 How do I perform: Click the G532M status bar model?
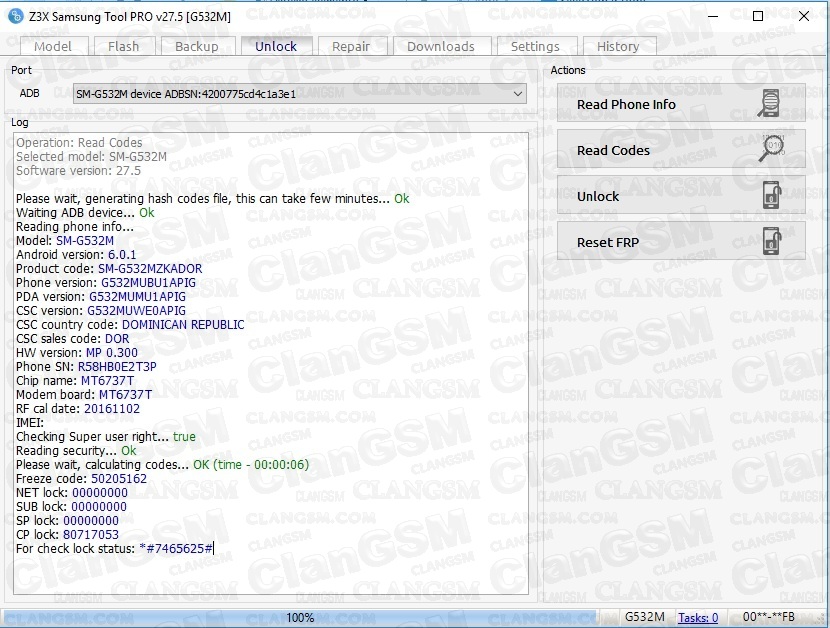point(644,617)
